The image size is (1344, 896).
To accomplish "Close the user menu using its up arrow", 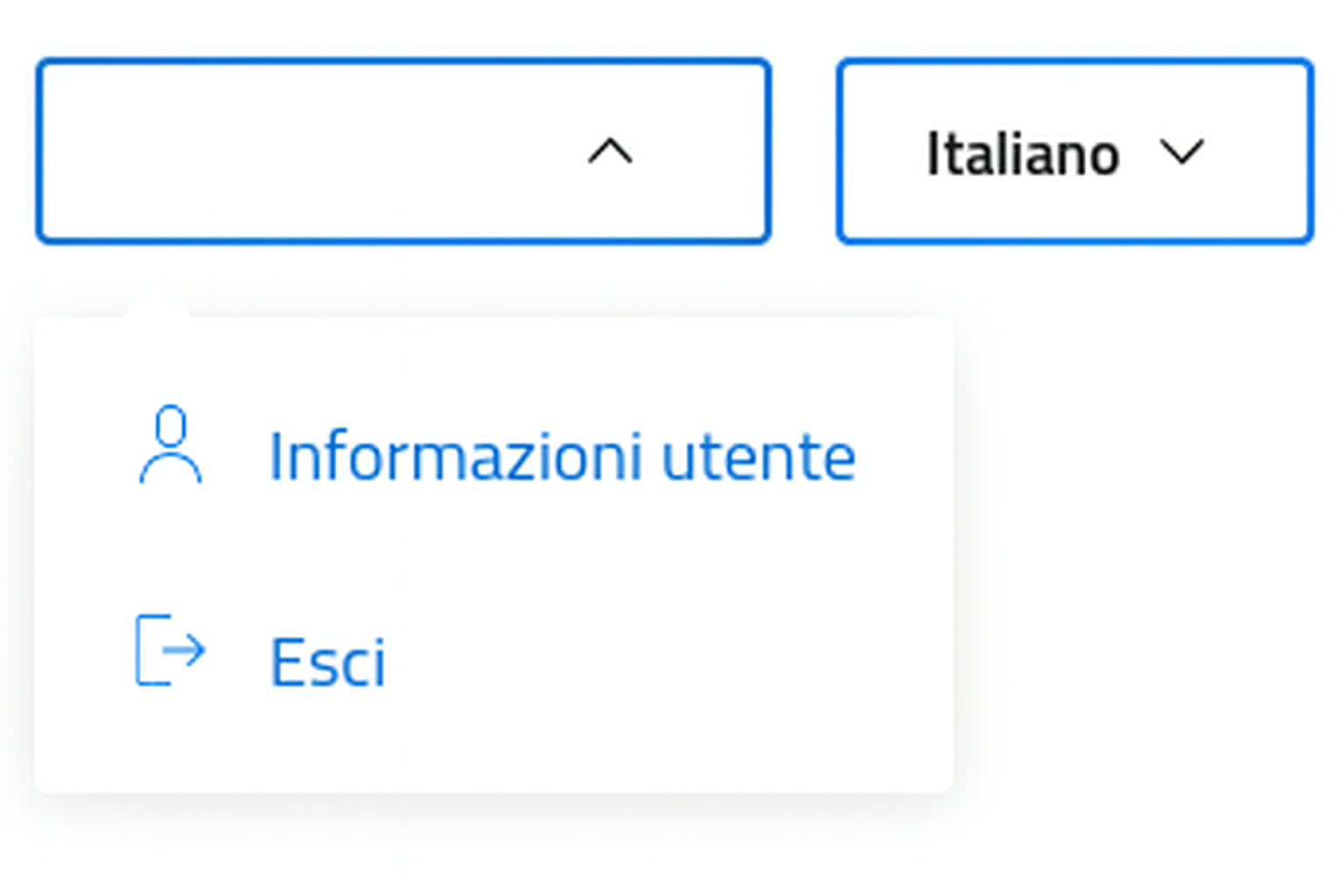I will tap(610, 151).
